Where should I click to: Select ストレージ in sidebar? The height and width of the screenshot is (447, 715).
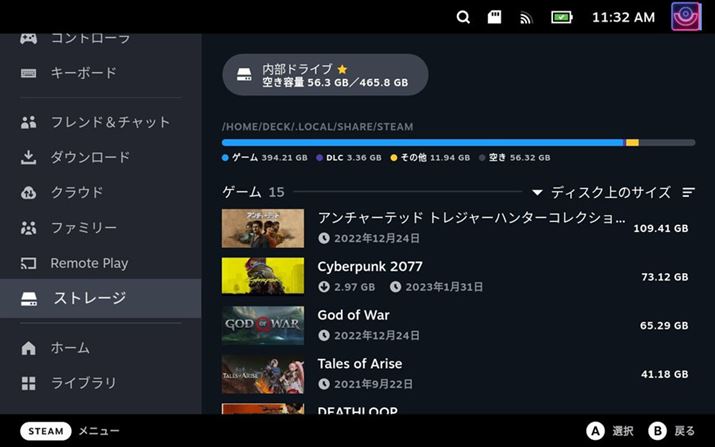coord(100,298)
